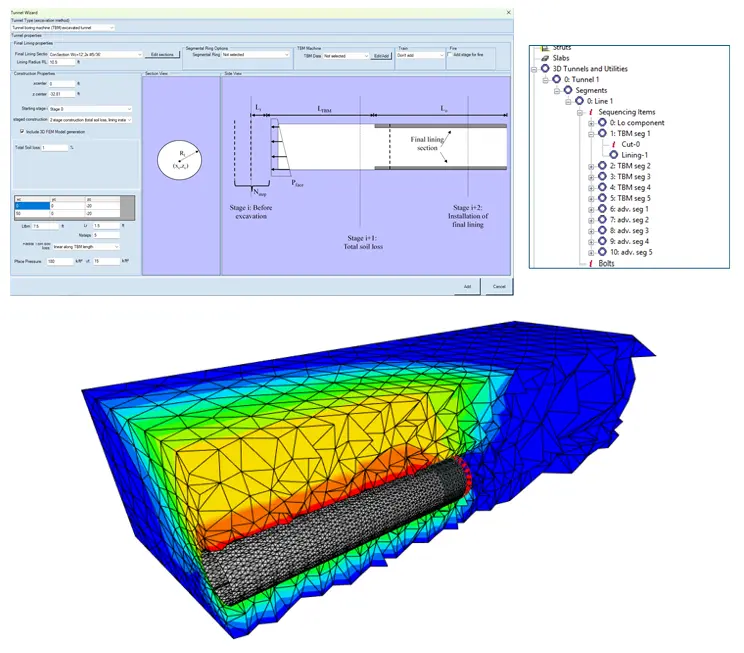Expand the 6: adv. seg 1 node
Screen dimensions: 744x653
tap(591, 210)
